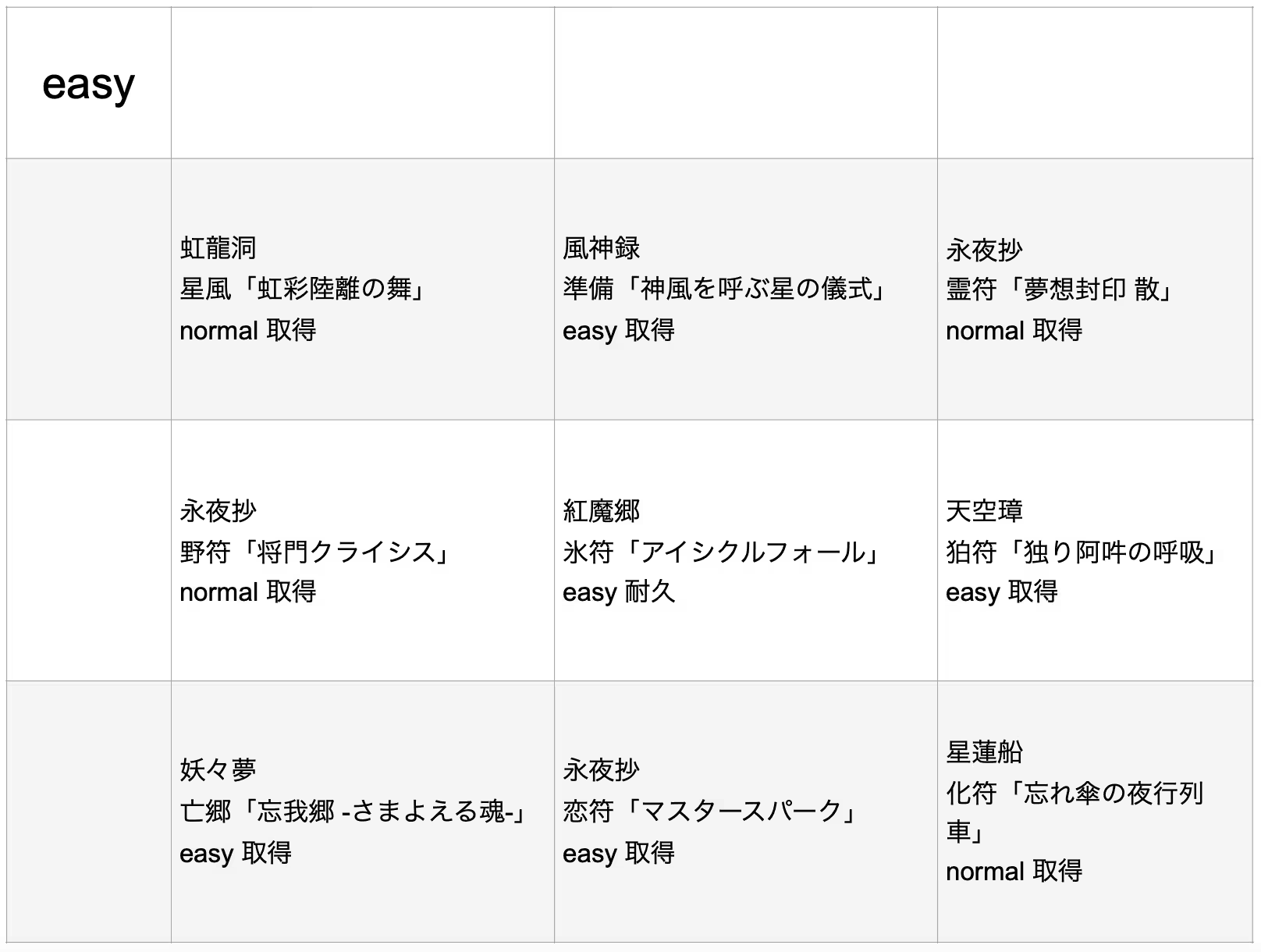Image resolution: width=1261 pixels, height=952 pixels.
Task: Select the 狛符「独り阿吽の呼吸」 spell card line
Action: [1082, 552]
